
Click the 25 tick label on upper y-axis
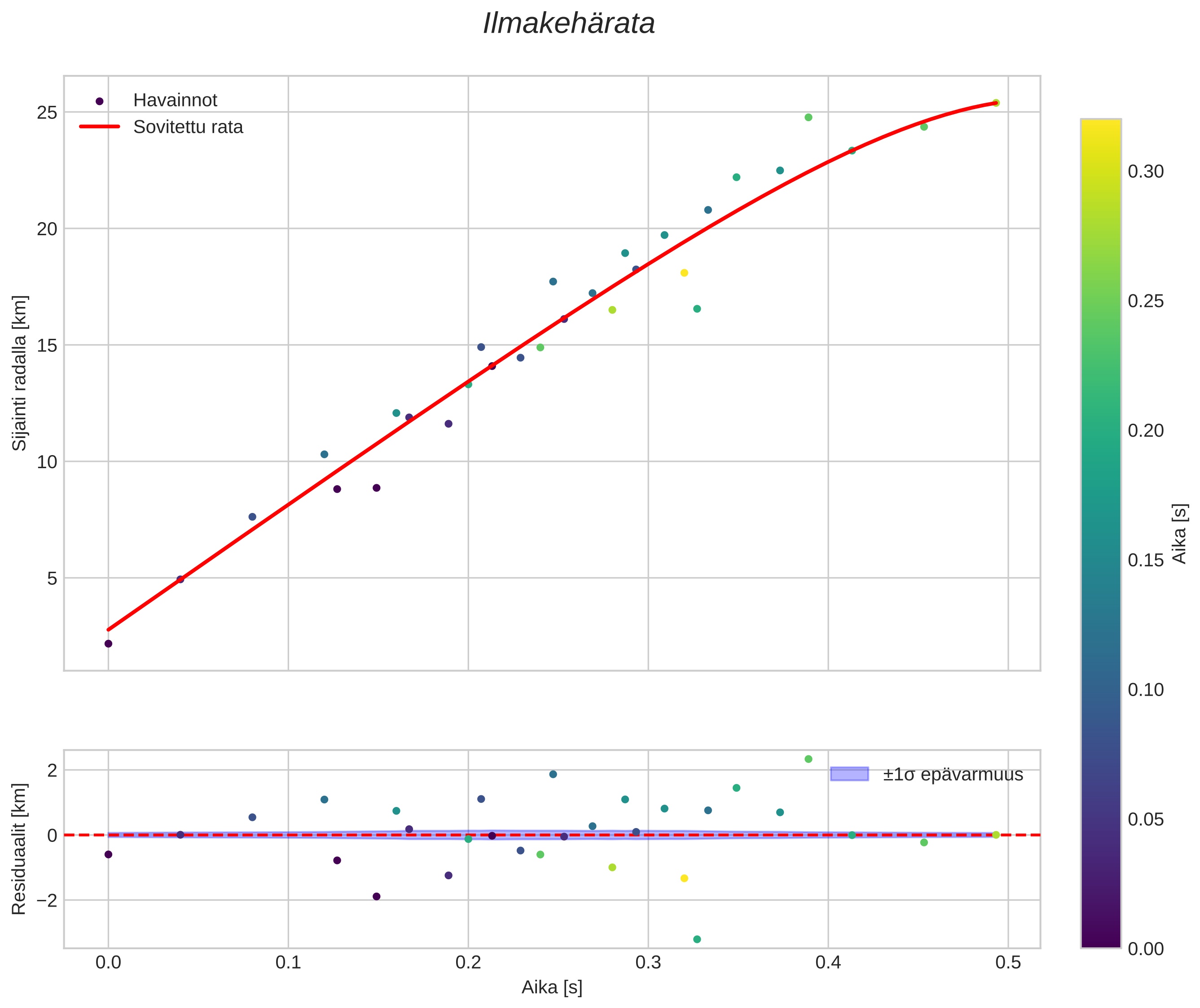tap(47, 113)
